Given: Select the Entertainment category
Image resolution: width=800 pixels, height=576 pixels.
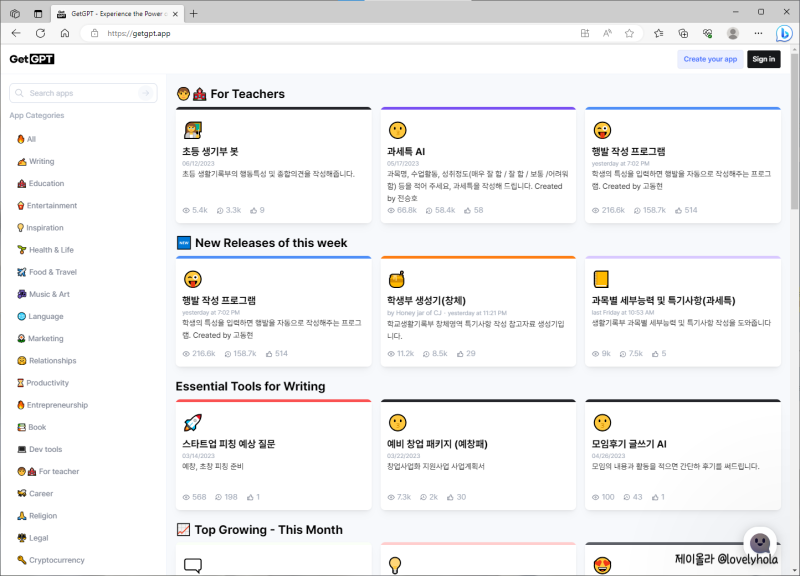Looking at the screenshot, I should point(47,206).
